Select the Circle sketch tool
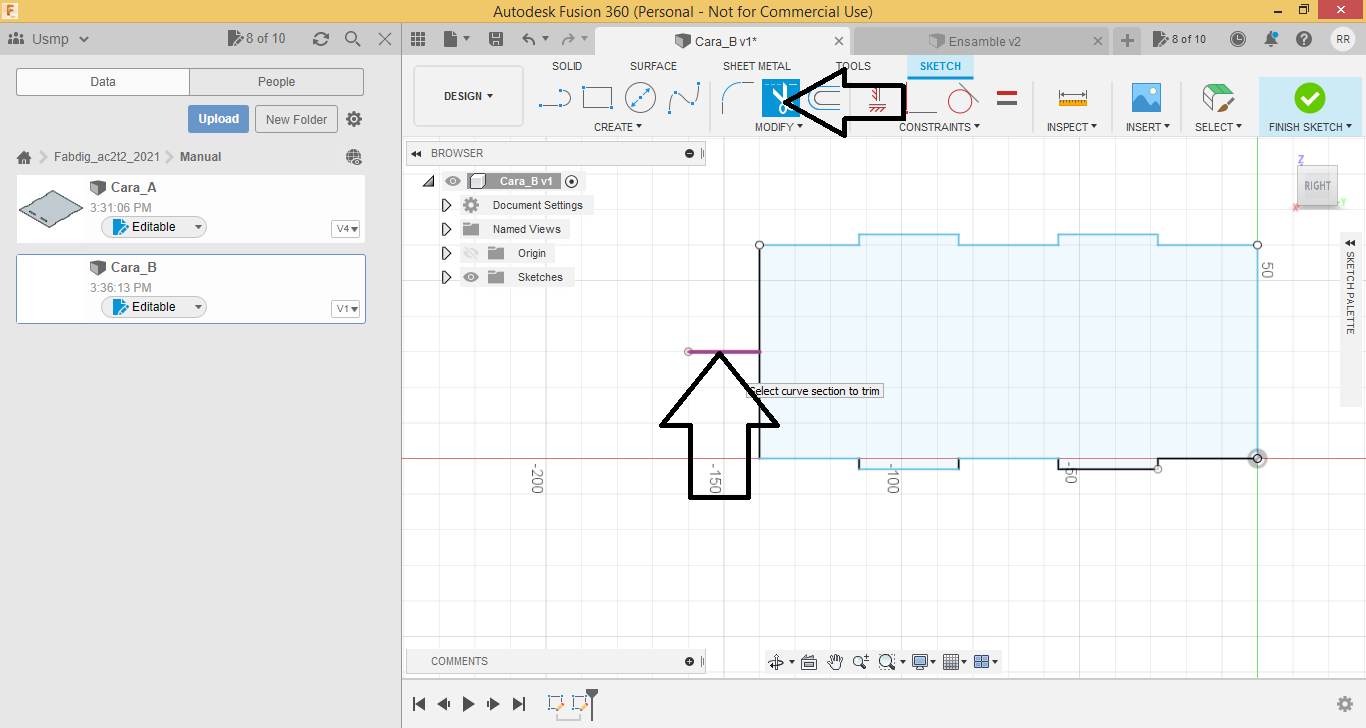Viewport: 1366px width, 728px height. (640, 98)
